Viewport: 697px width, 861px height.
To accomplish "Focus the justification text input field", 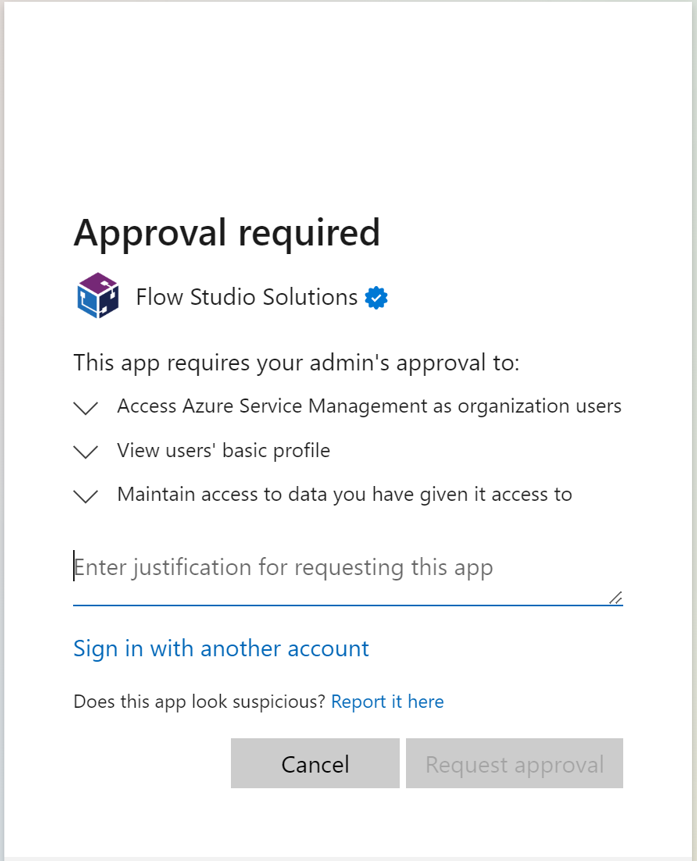I will click(x=340, y=568).
